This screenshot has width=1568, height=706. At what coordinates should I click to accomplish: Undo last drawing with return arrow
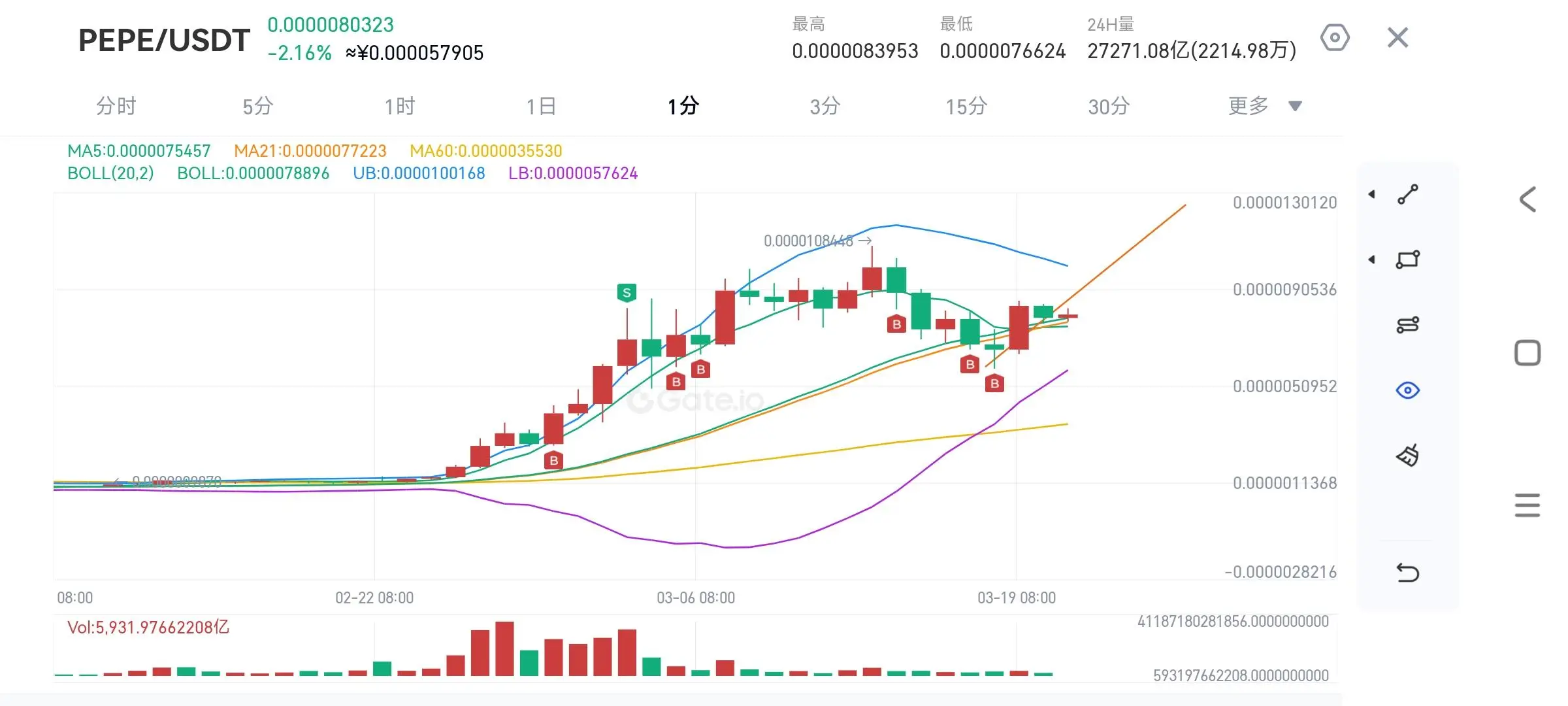[1407, 573]
